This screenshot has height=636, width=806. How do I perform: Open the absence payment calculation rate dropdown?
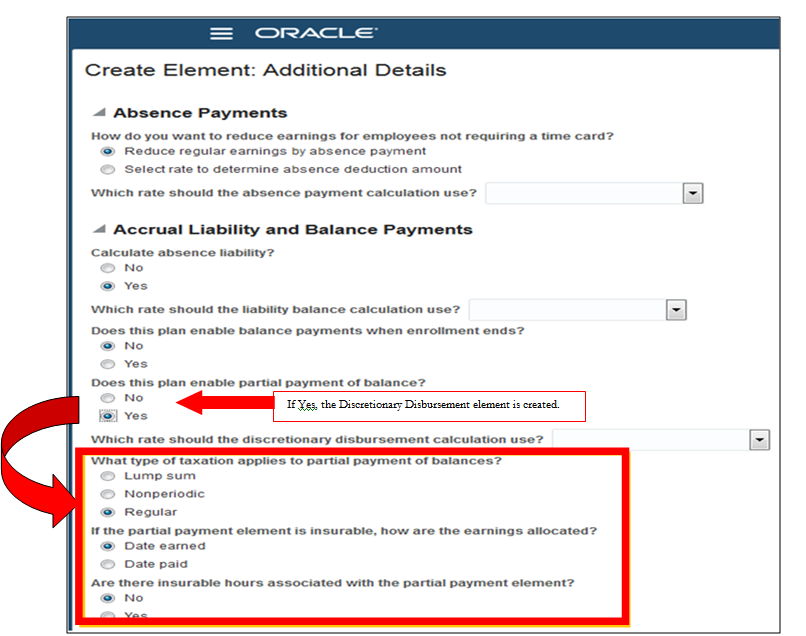click(693, 194)
